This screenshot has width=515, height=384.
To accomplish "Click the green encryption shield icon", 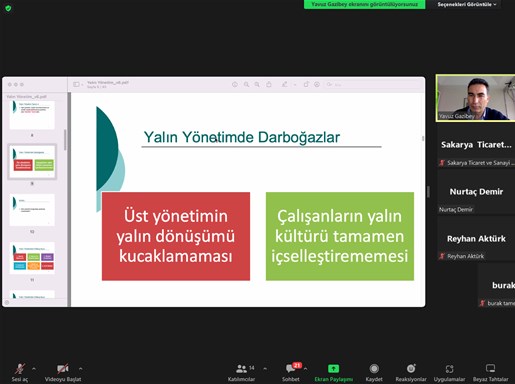I will pyautogui.click(x=8, y=8).
